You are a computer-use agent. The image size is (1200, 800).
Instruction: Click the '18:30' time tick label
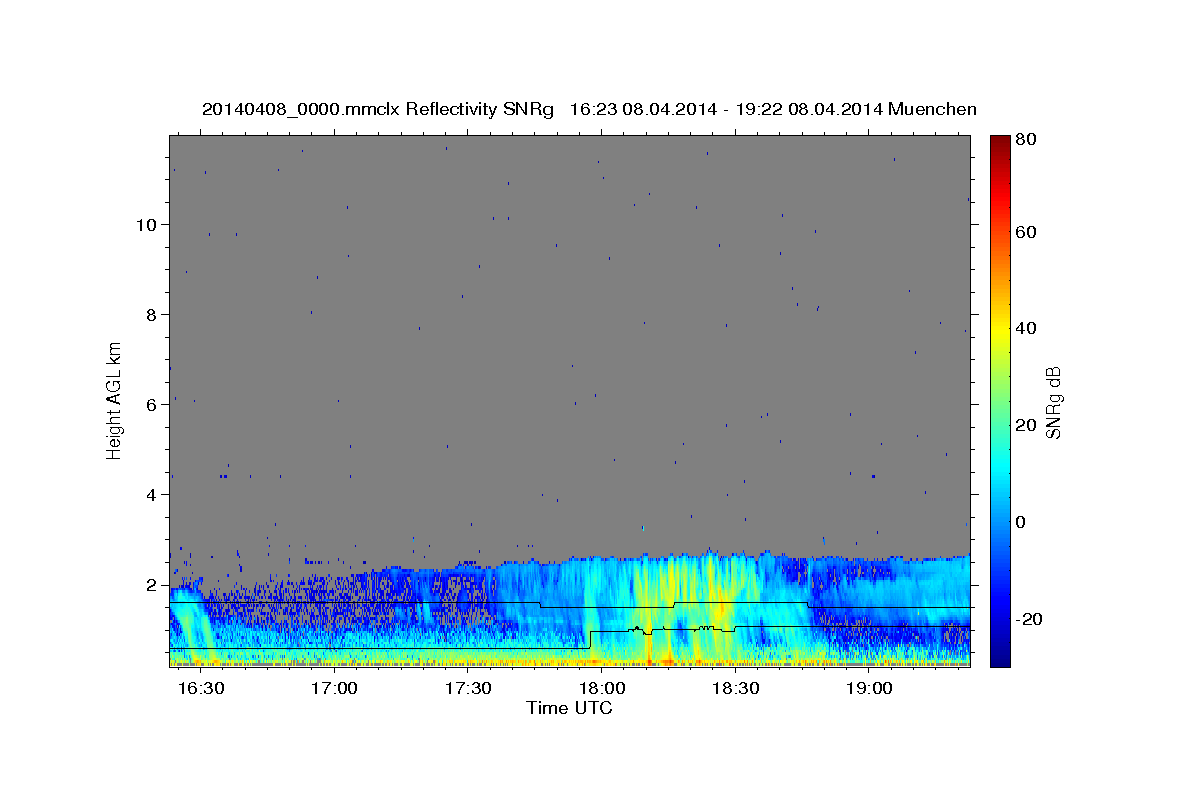pyautogui.click(x=736, y=689)
